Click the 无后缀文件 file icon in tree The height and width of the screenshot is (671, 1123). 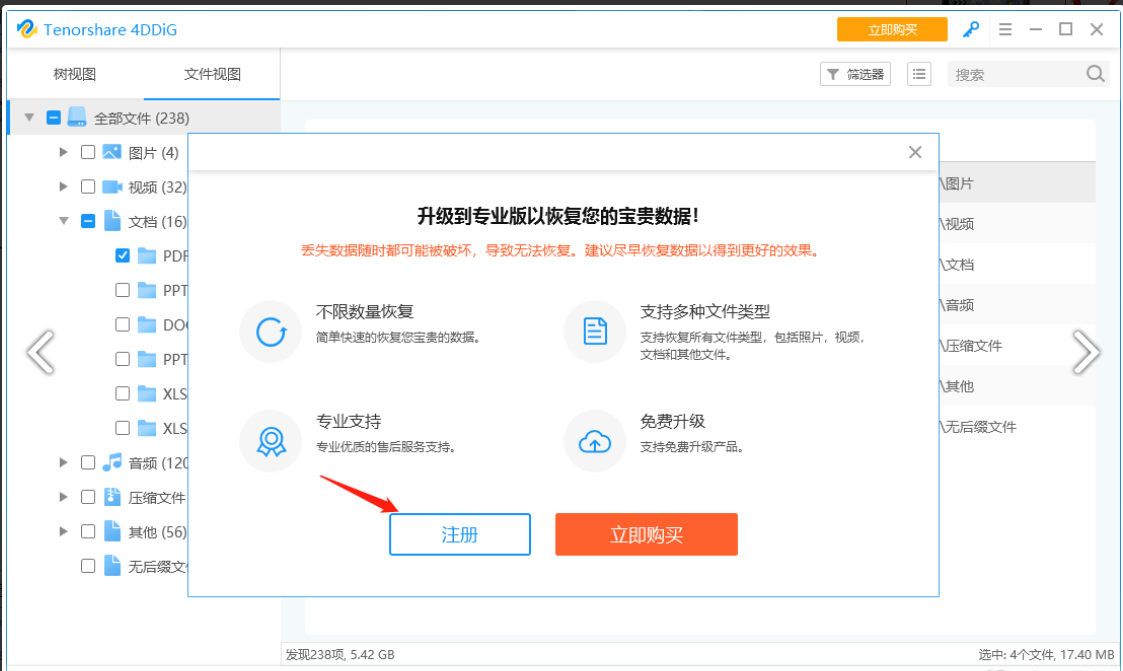(x=112, y=565)
